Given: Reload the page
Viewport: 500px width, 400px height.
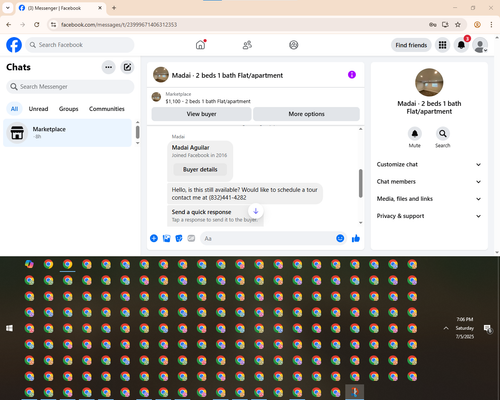Looking at the screenshot, I should pos(37,25).
